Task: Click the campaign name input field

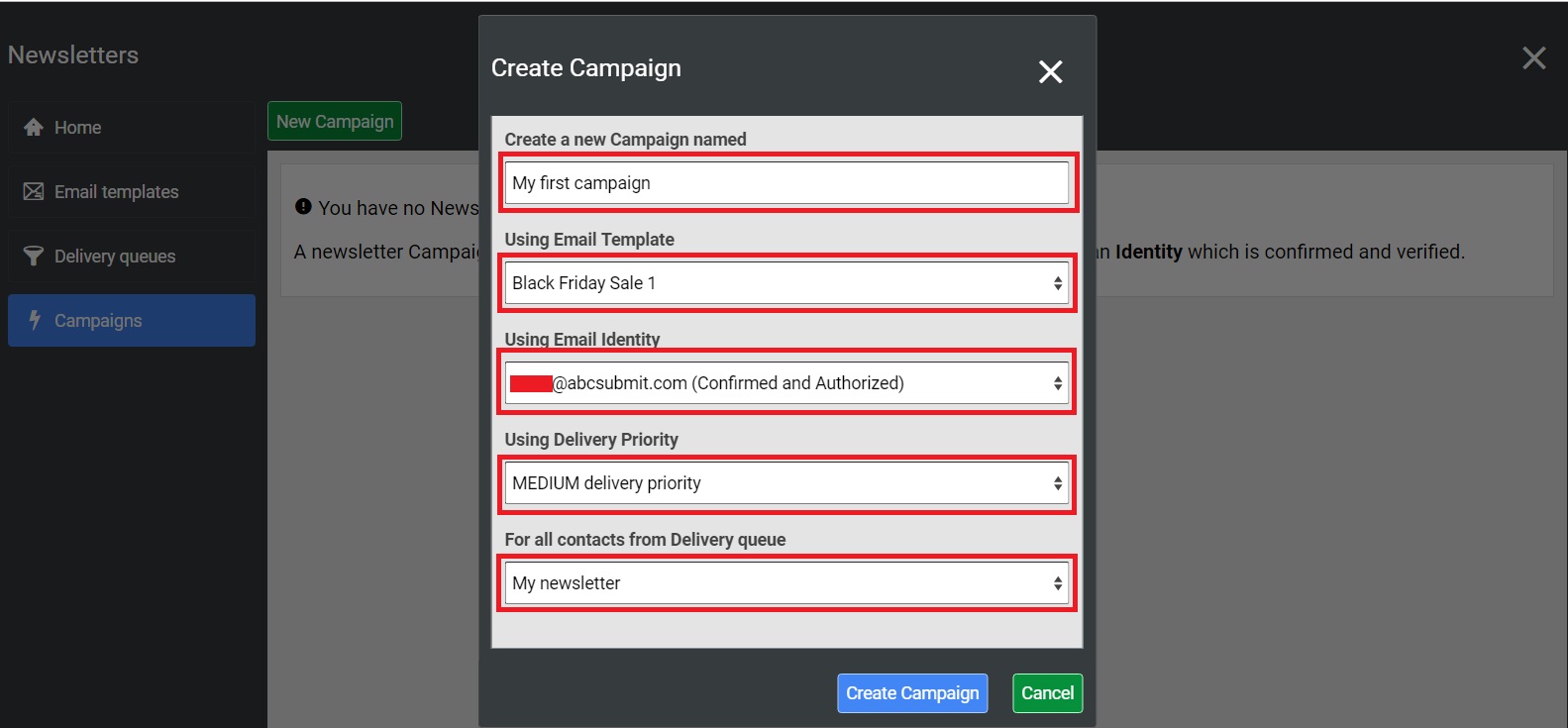Action: 786,183
